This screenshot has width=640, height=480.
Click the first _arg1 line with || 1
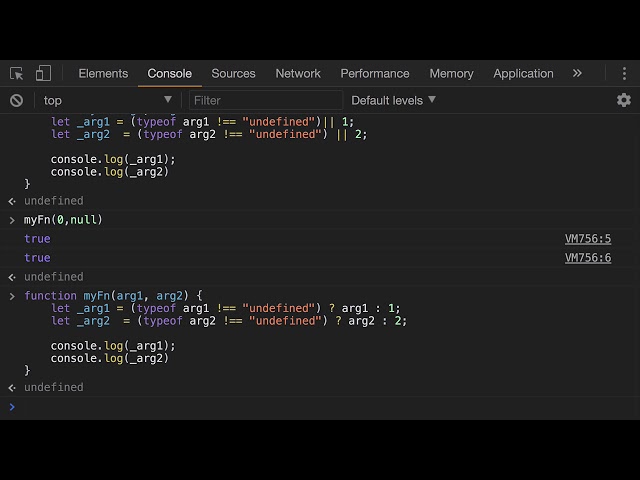click(x=202, y=122)
